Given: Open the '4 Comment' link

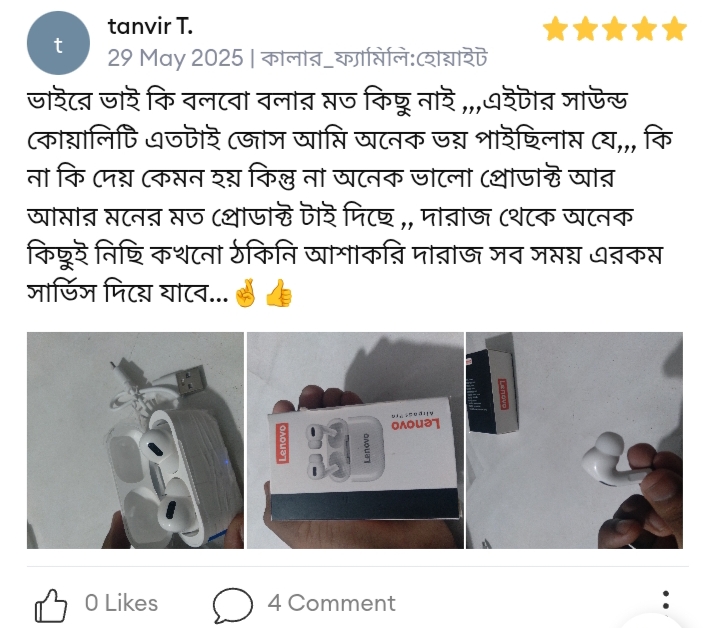Looking at the screenshot, I should [x=331, y=603].
